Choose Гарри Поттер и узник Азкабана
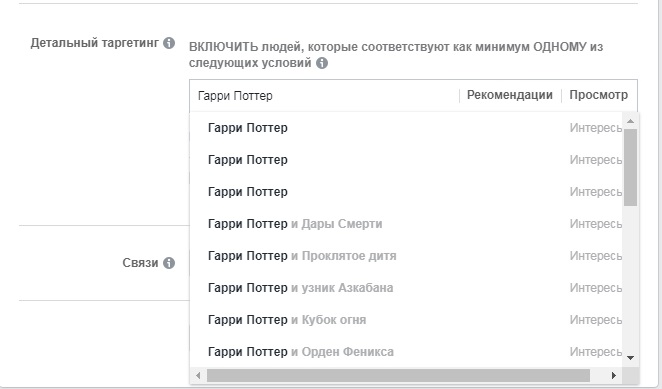This screenshot has height=389, width=662. coord(407,288)
